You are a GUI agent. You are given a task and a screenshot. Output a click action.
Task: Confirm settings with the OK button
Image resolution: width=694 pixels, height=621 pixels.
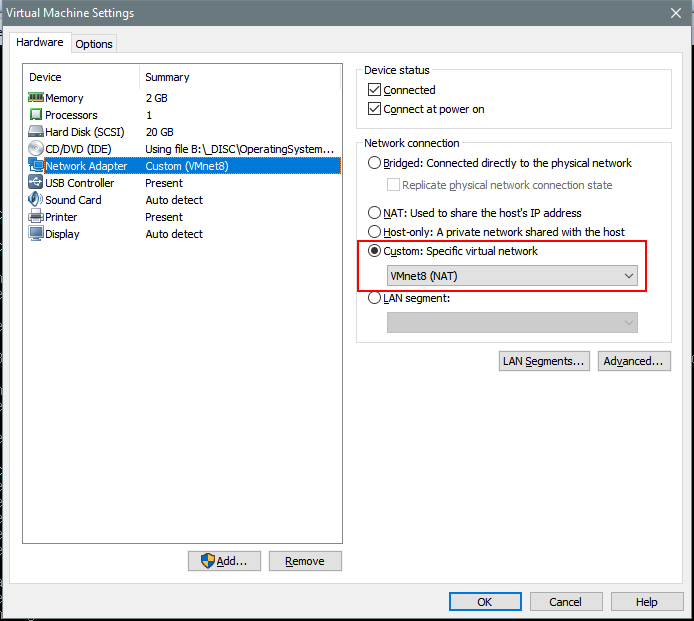click(485, 602)
